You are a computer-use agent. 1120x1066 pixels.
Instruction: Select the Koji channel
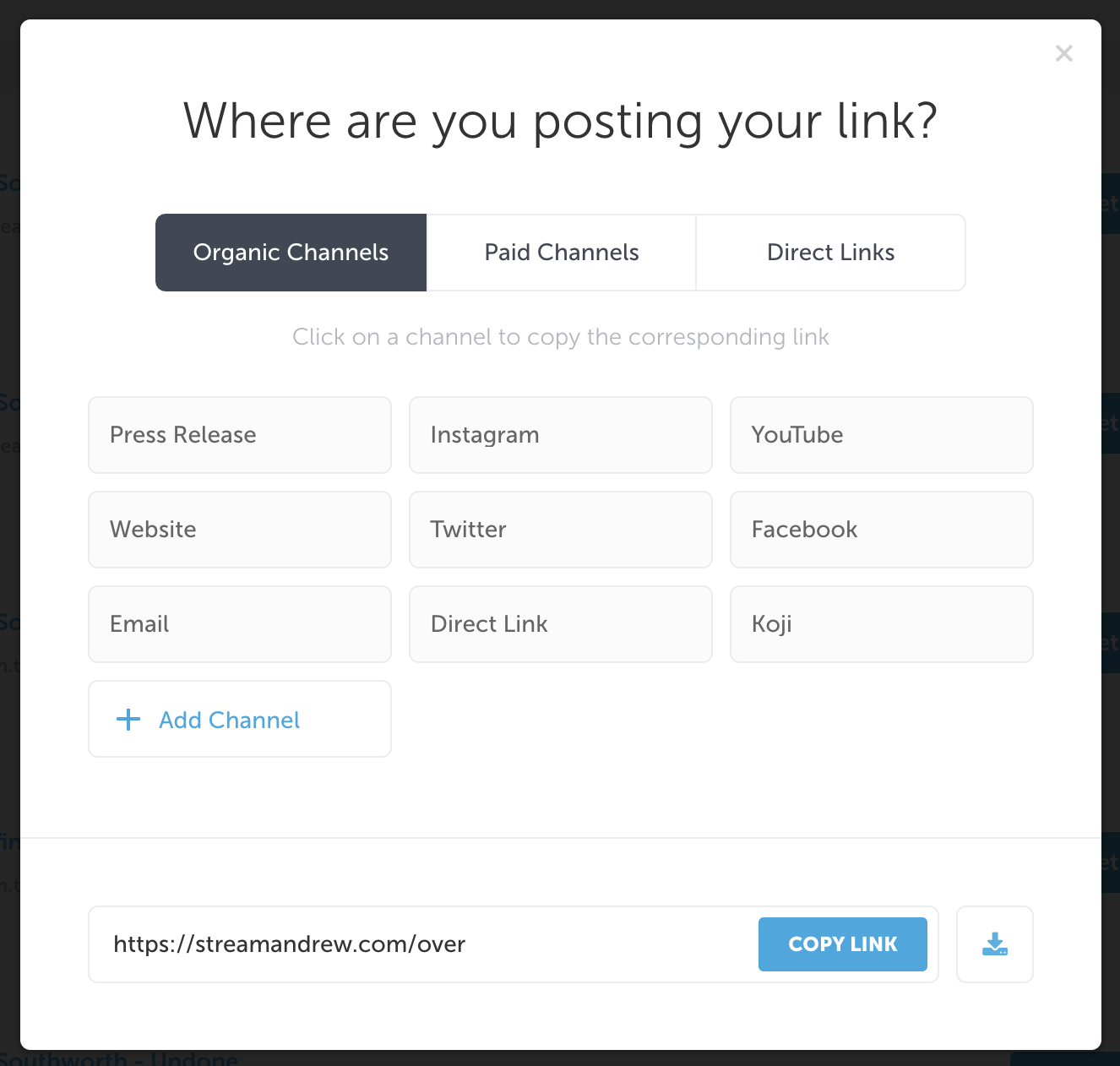882,624
